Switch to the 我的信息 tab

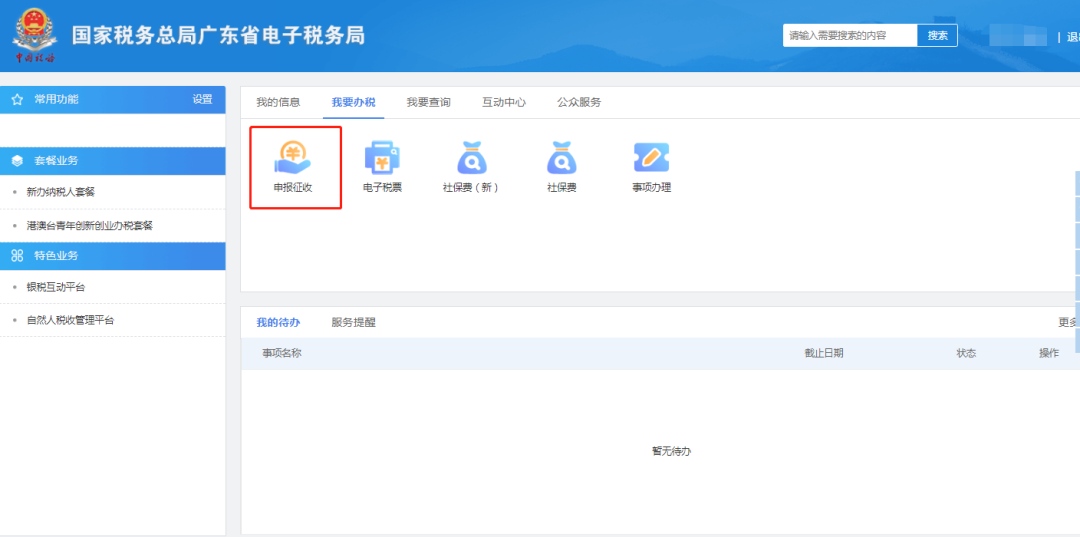coord(278,103)
